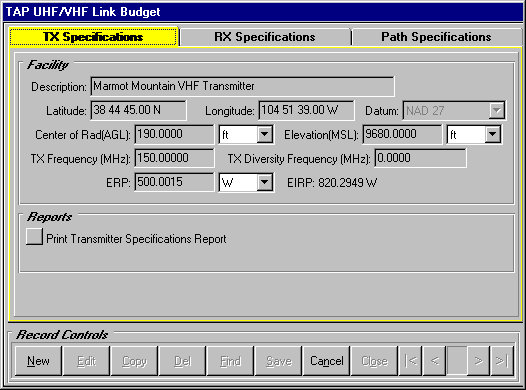This screenshot has height=390, width=526.
Task: Click the Copy record button
Action: click(x=134, y=361)
